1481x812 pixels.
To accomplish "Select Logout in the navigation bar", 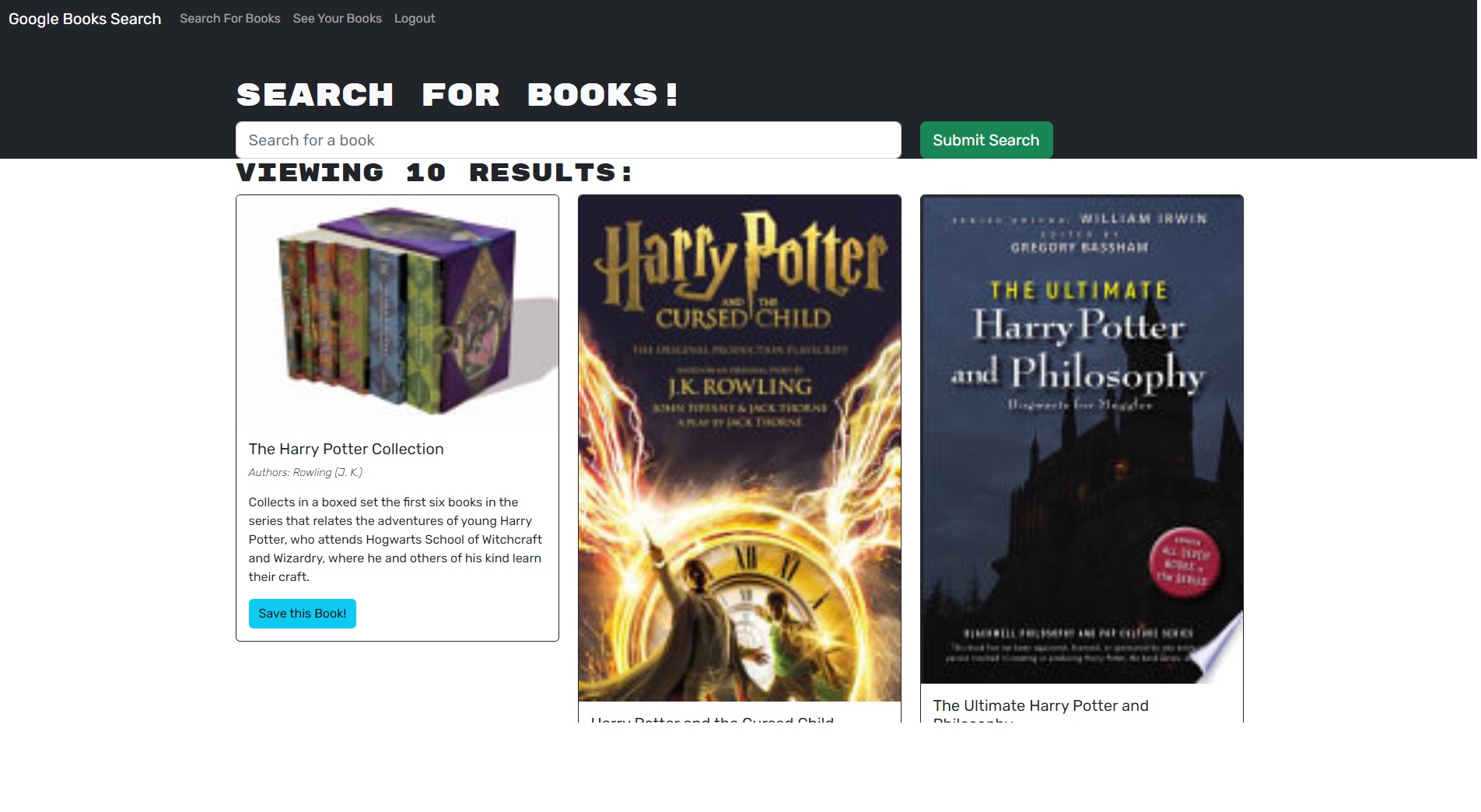I will [415, 19].
